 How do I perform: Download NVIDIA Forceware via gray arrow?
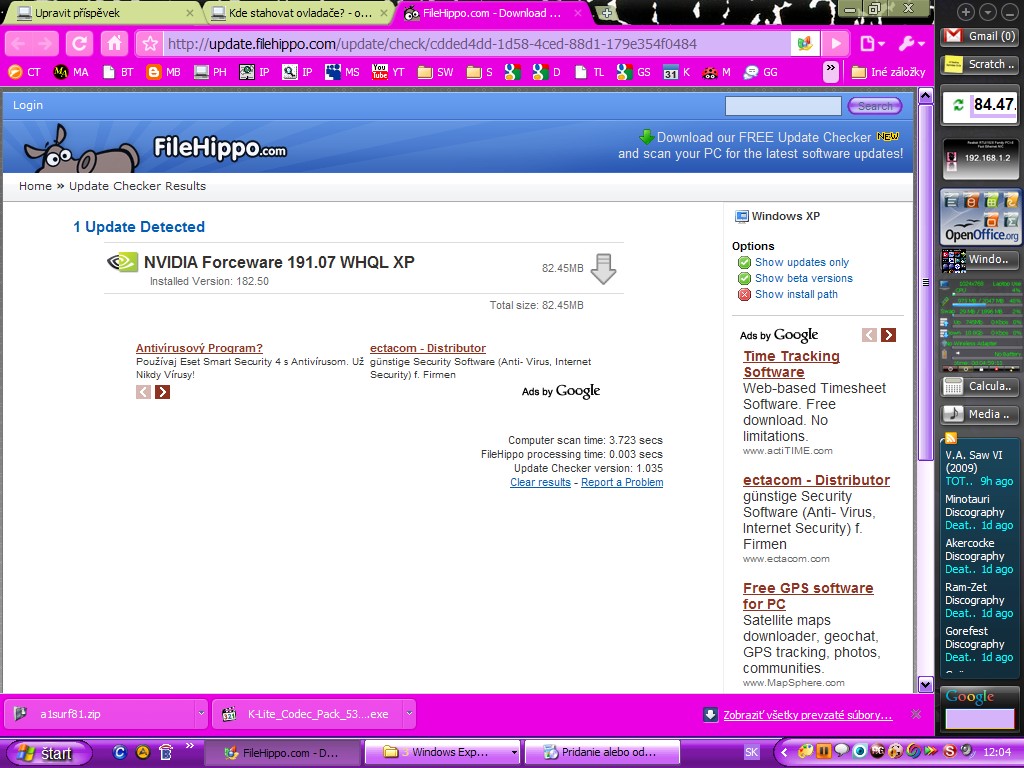click(603, 268)
